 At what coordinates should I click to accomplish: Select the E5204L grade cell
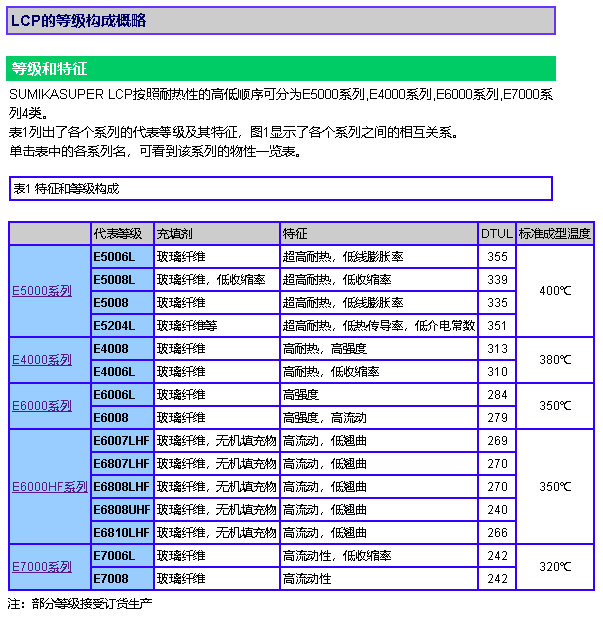(122, 326)
